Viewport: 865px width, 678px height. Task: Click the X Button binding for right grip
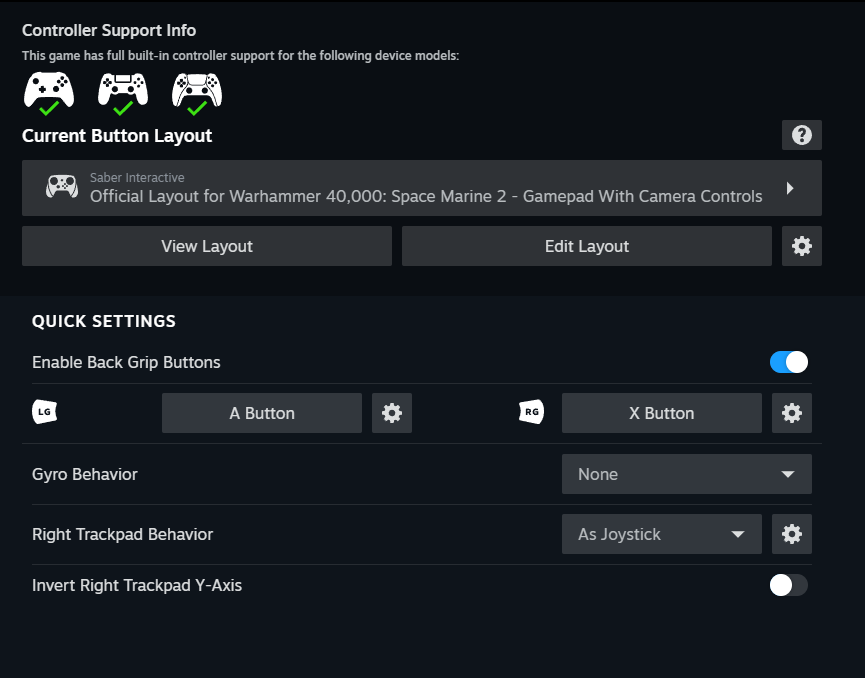pyautogui.click(x=661, y=413)
